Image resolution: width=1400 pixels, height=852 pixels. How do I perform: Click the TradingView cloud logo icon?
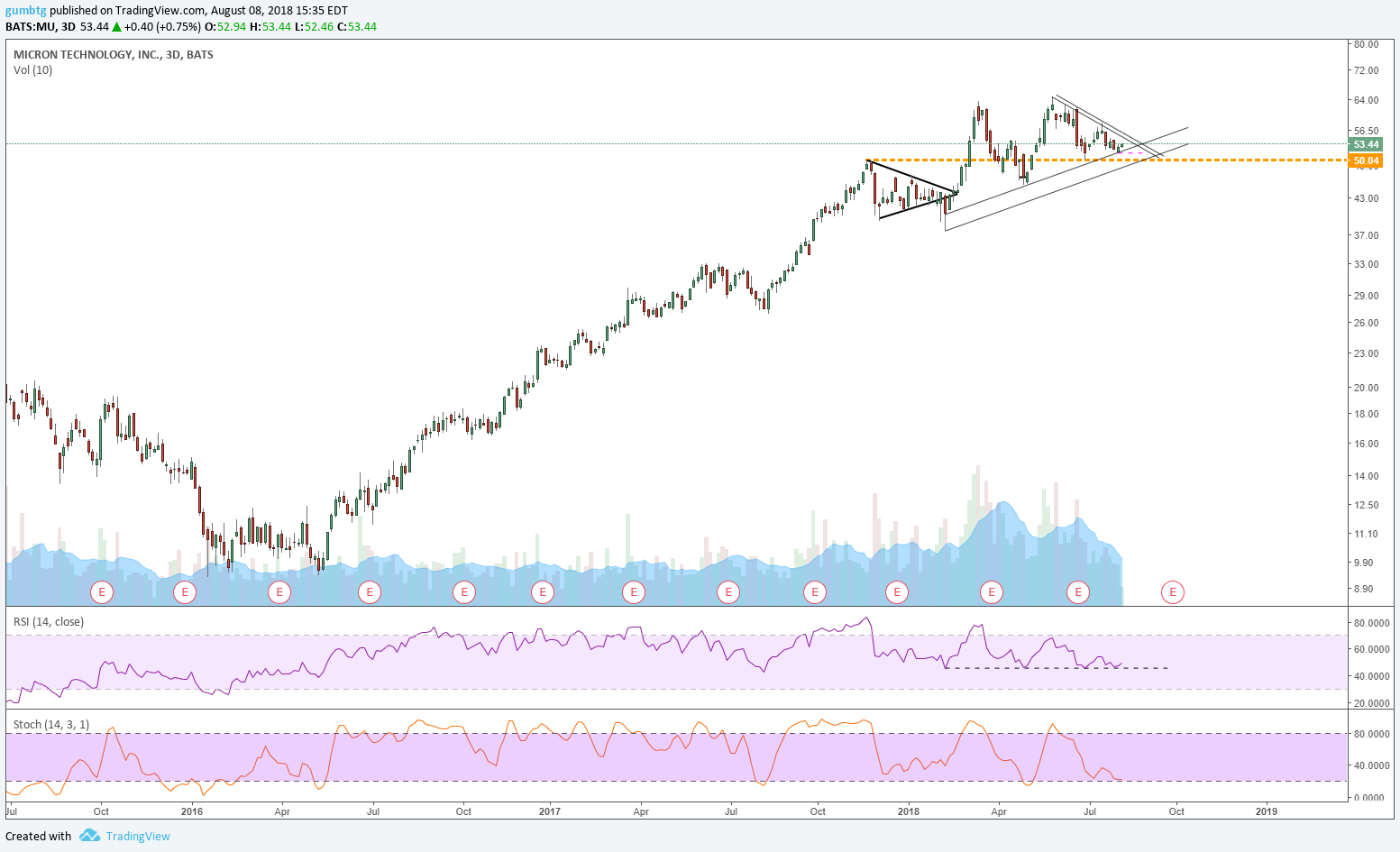coord(89,836)
